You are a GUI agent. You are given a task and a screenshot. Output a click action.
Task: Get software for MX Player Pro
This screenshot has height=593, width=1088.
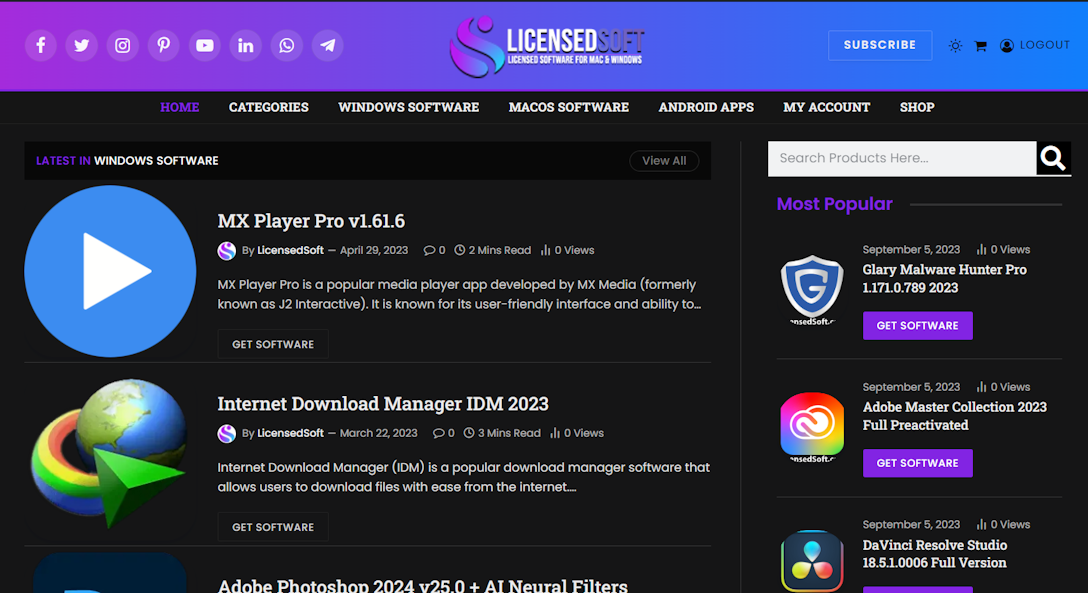273,344
